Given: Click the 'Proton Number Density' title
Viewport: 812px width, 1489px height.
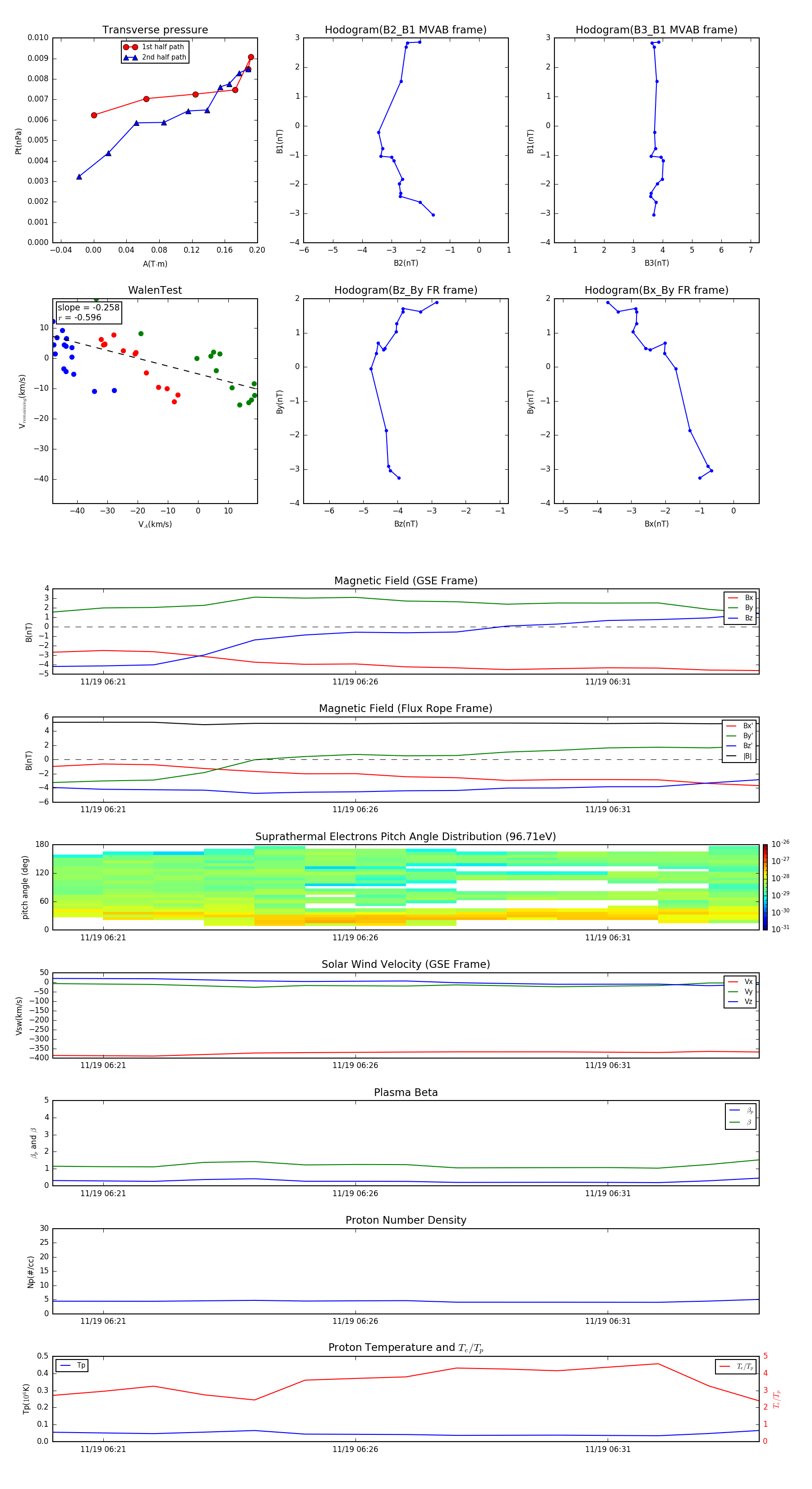Looking at the screenshot, I should click(x=406, y=1220).
